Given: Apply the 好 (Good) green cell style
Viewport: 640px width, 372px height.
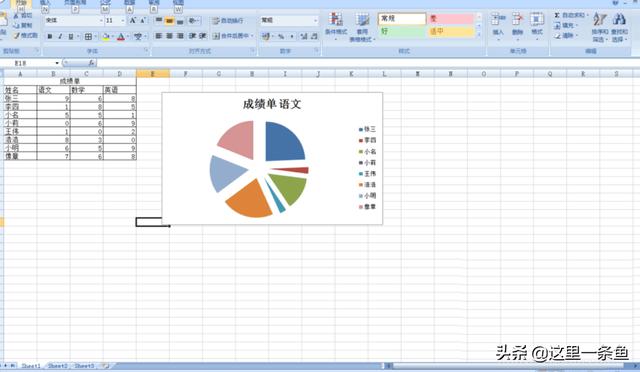Looking at the screenshot, I should [x=402, y=31].
